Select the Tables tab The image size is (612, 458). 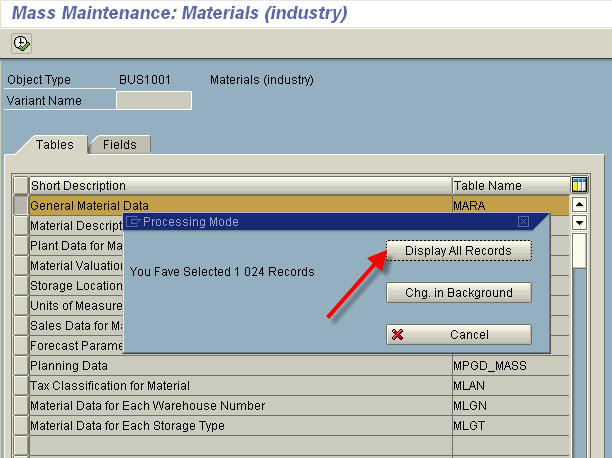pos(54,144)
